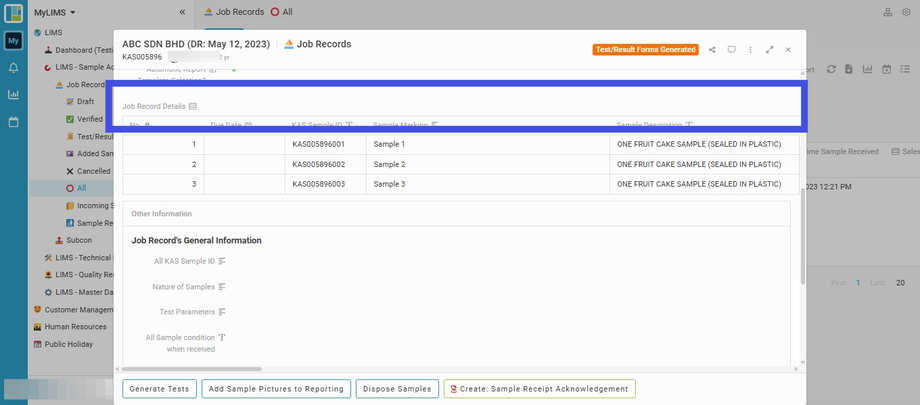The image size is (920, 405).
Task: Click the calendar-add icon in background toolbar
Action: pos(887,69)
